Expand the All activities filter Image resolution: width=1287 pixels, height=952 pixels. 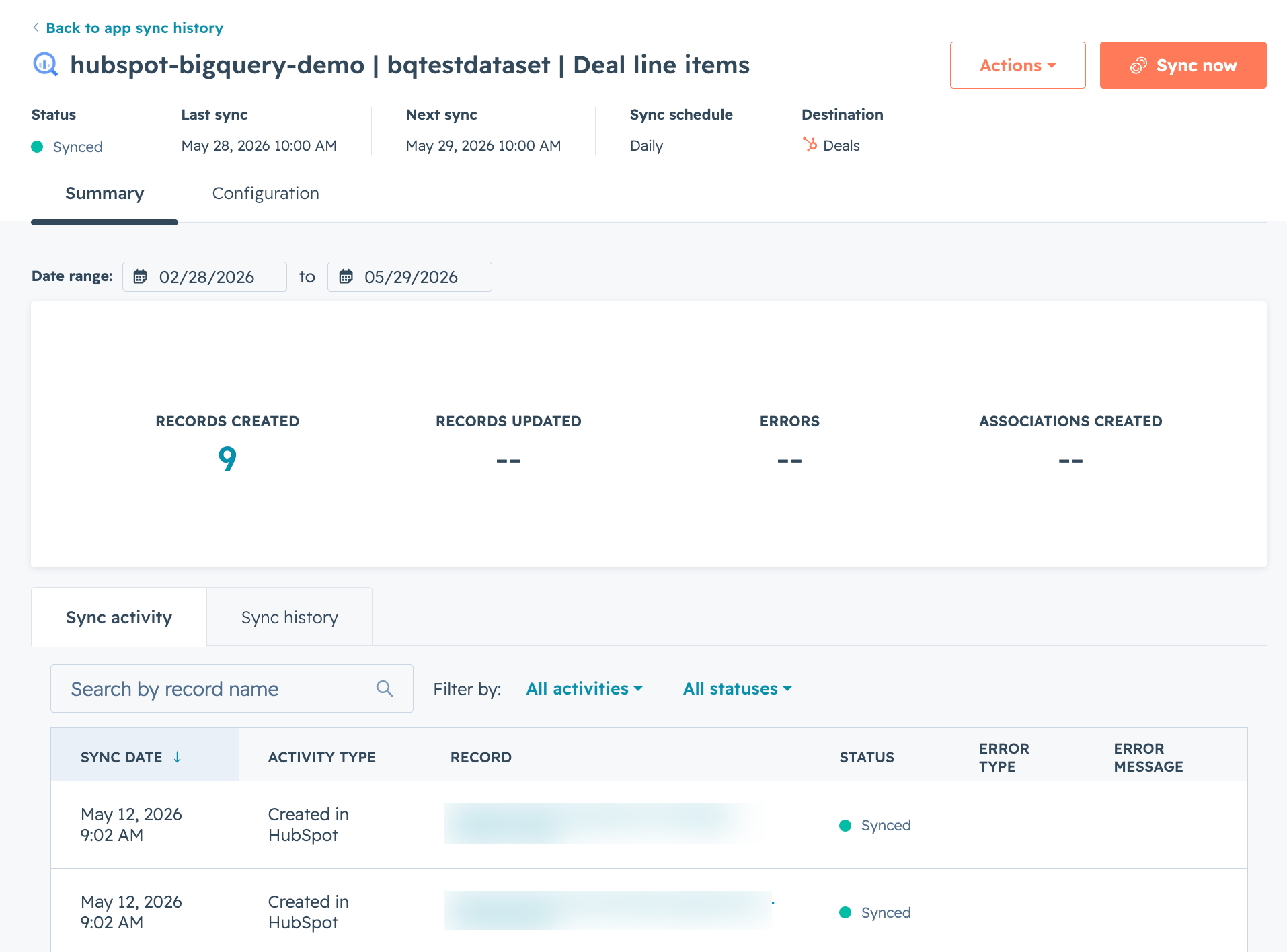click(584, 688)
